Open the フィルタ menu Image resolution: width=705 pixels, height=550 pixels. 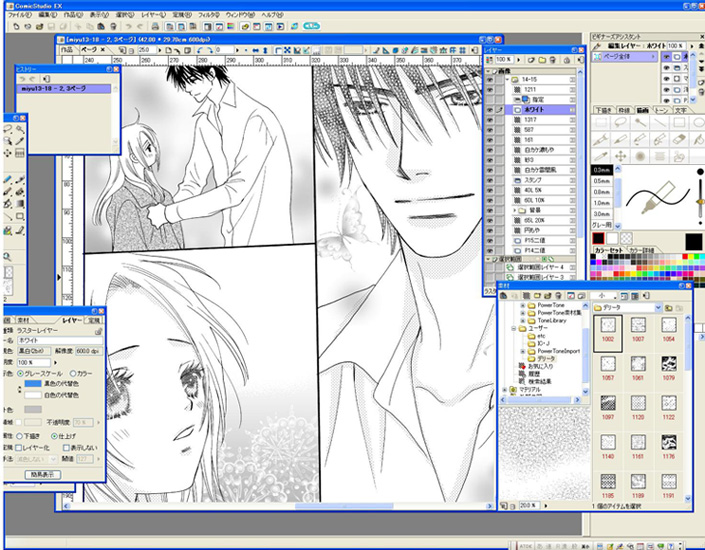click(209, 15)
